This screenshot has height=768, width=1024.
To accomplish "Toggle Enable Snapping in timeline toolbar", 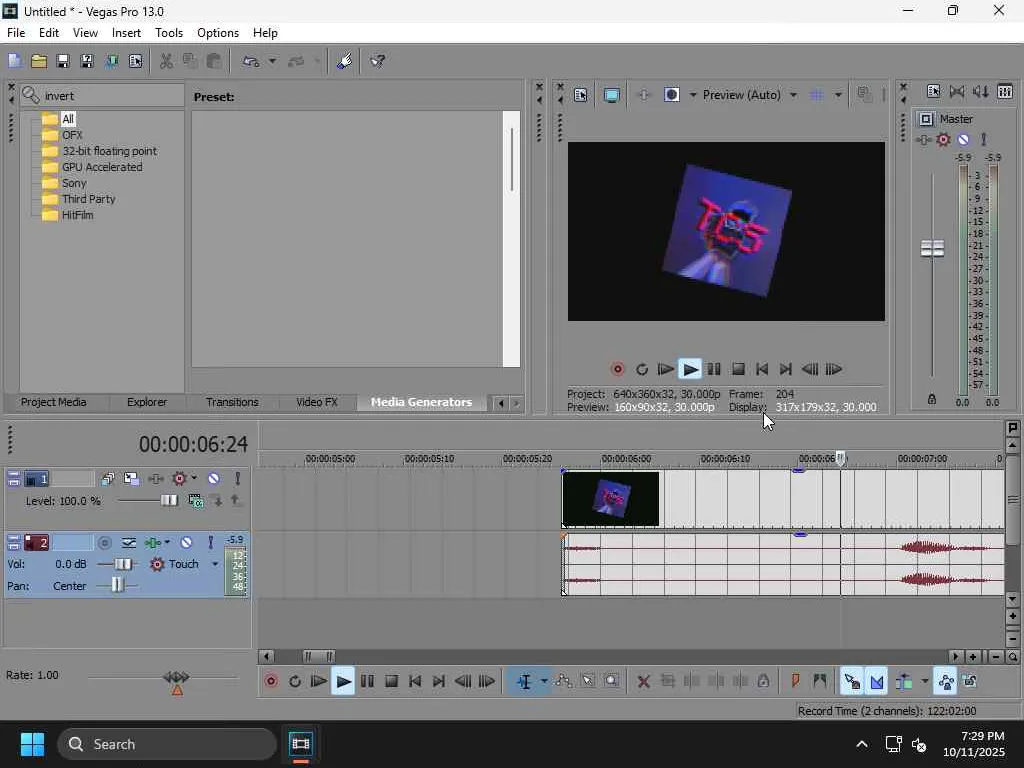I will [852, 682].
